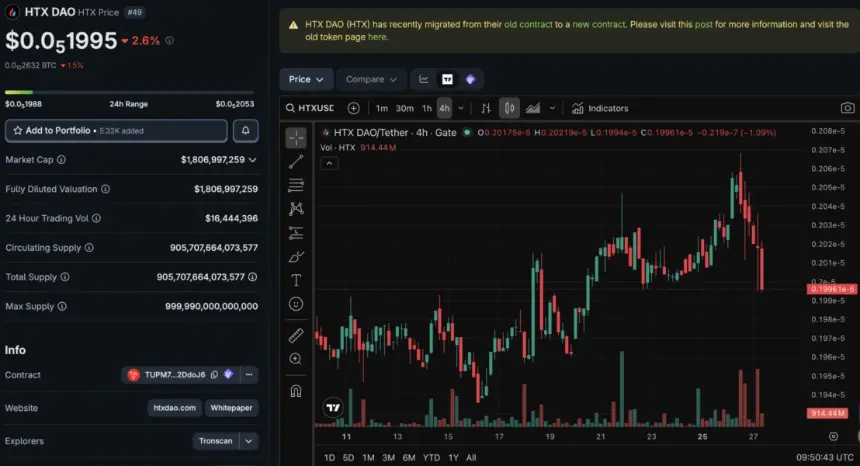Take a chart snapshot with camera icon

coord(847,108)
